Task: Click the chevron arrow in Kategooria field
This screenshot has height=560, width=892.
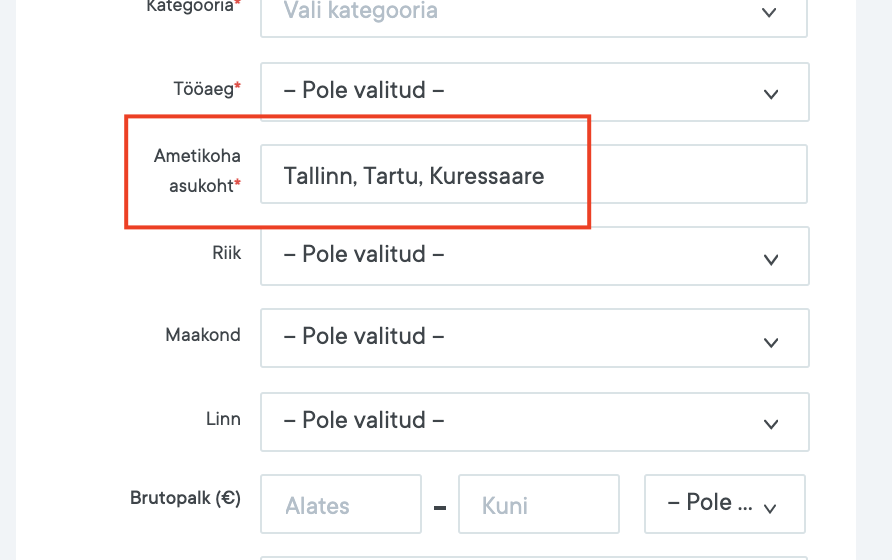Action: (769, 13)
